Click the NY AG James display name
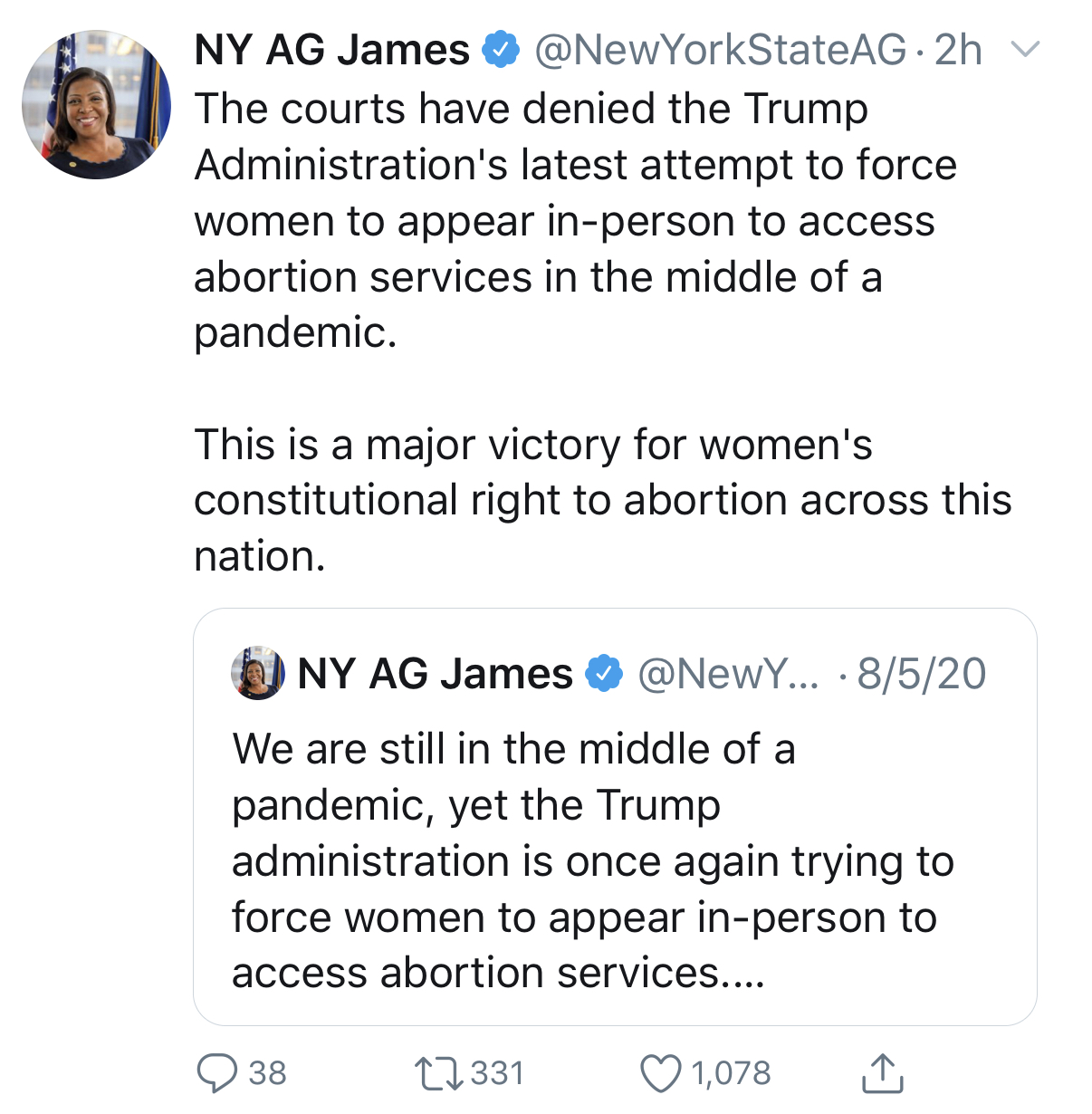The width and height of the screenshot is (1092, 1114). tap(331, 50)
